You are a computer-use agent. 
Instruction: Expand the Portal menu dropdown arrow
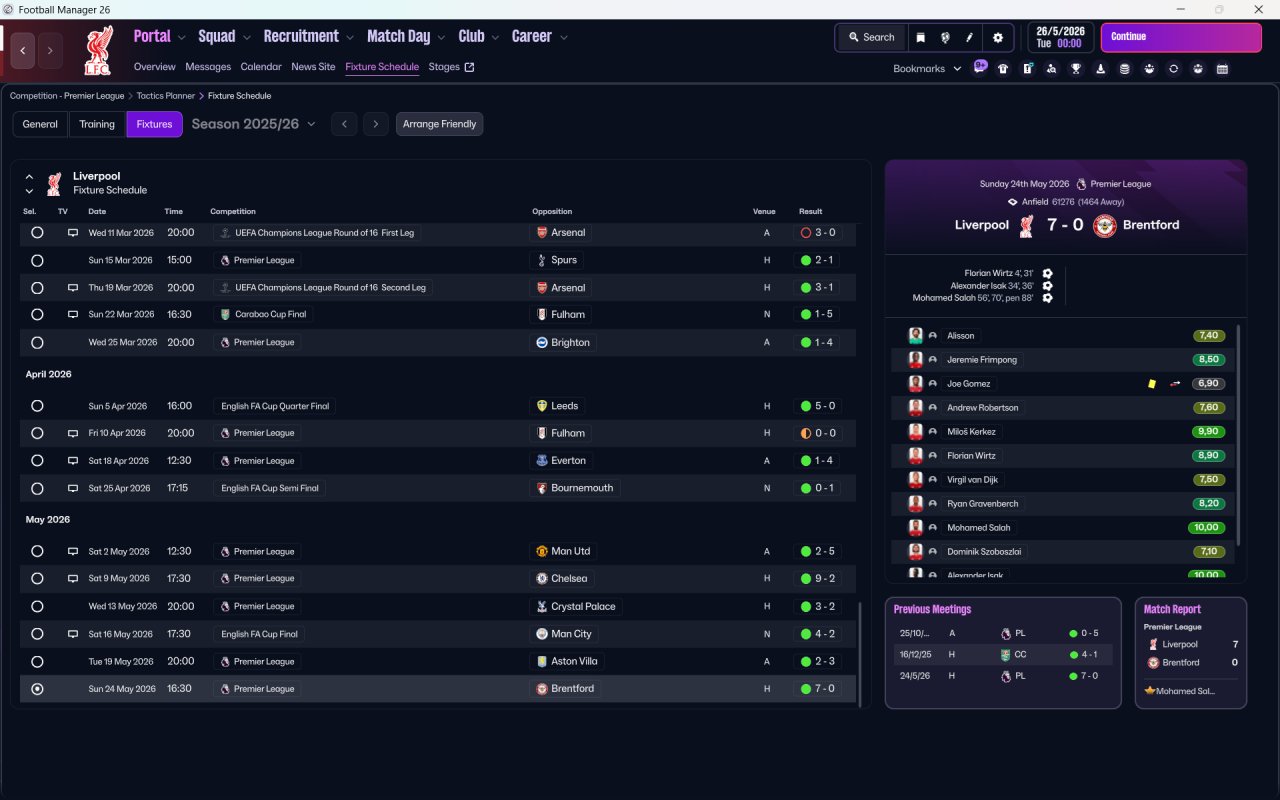coord(181,38)
